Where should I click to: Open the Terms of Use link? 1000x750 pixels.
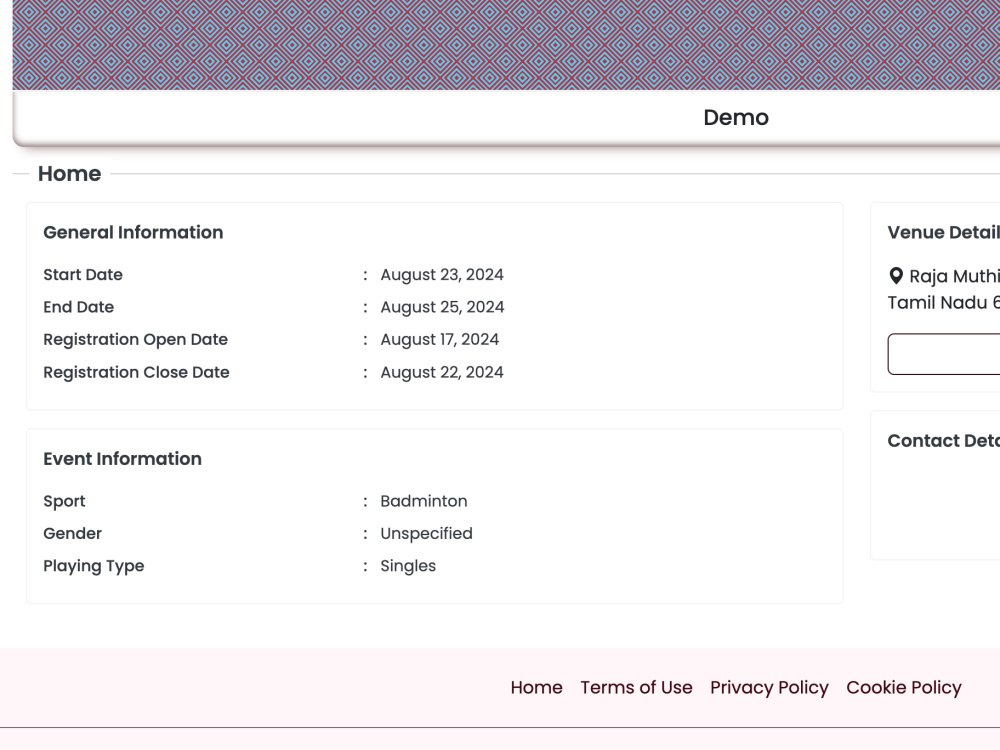(x=636, y=688)
